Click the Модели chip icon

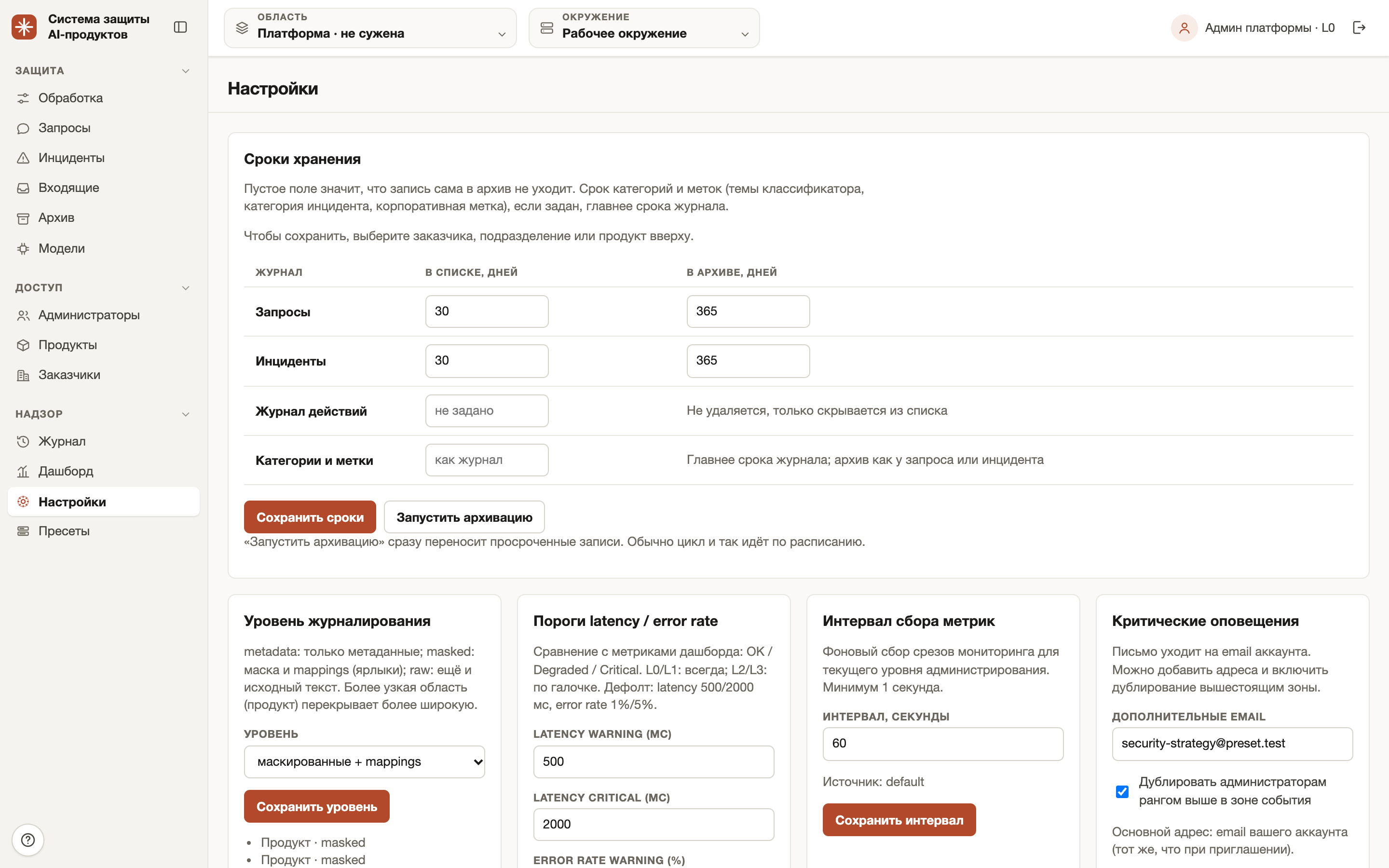tap(23, 248)
